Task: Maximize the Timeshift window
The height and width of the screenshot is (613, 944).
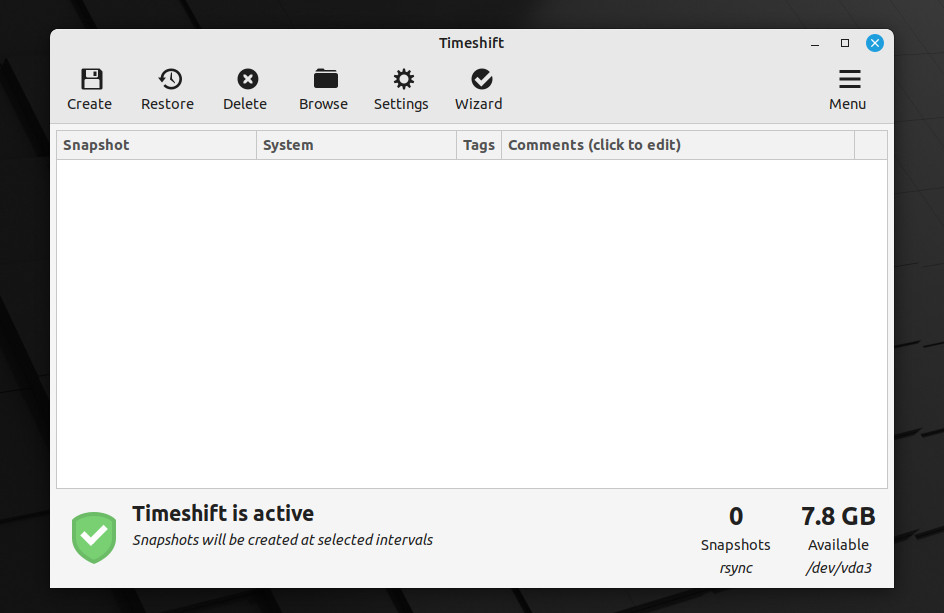Action: pos(845,43)
